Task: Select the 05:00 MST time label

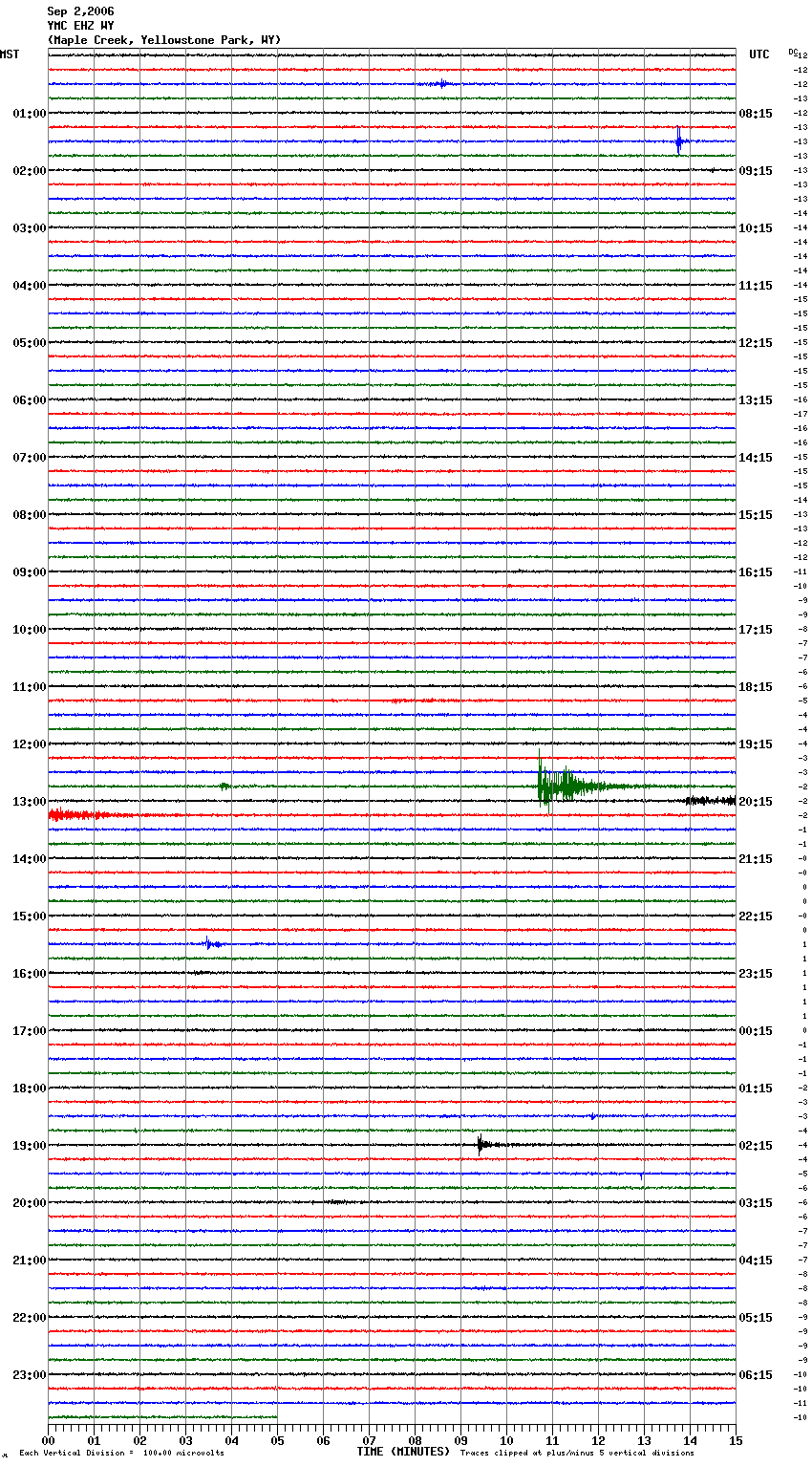Action: (x=29, y=343)
